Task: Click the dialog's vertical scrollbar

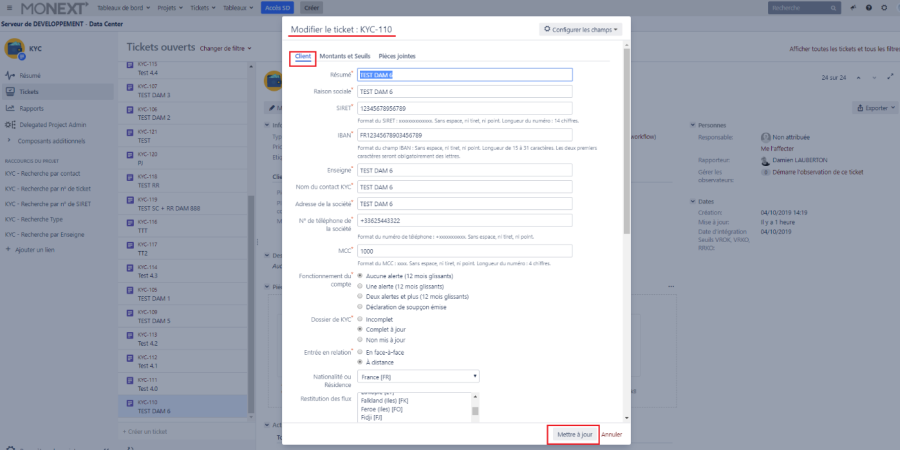Action: [626, 150]
